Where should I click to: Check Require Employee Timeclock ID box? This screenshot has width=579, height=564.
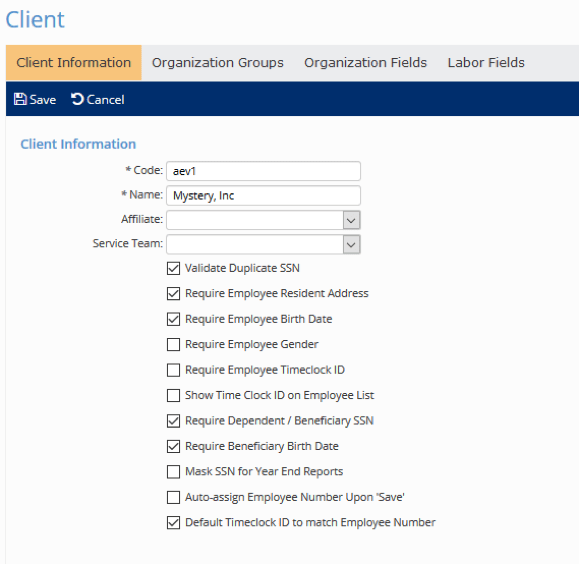(174, 370)
